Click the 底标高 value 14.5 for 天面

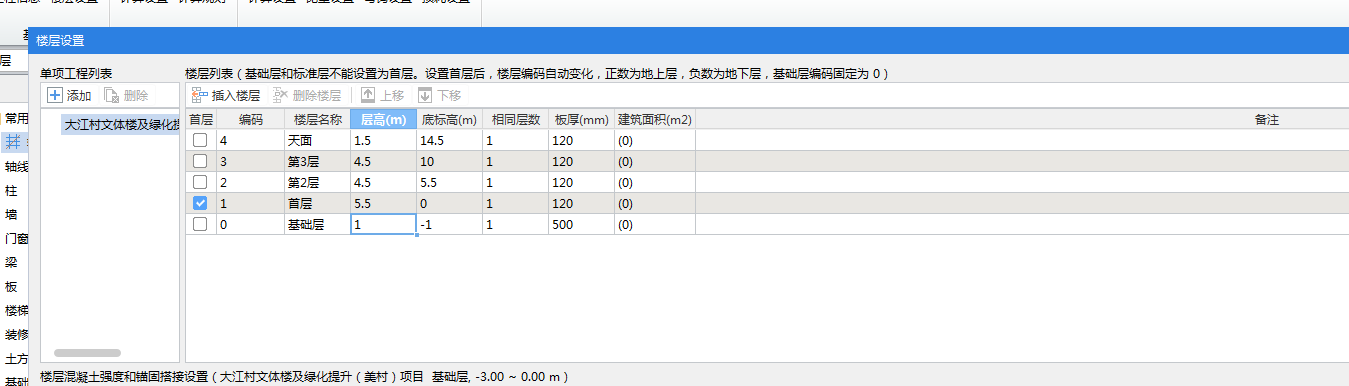450,141
